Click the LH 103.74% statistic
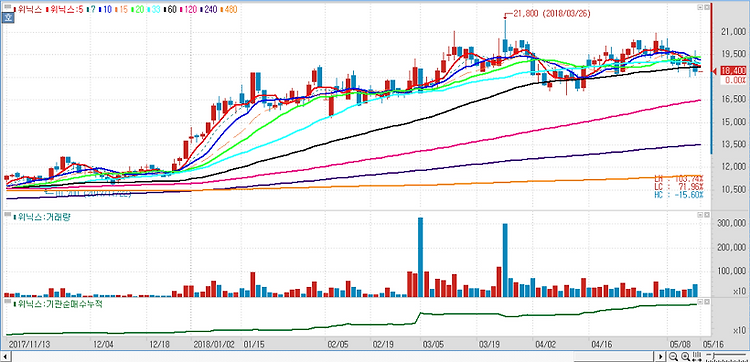 point(679,178)
